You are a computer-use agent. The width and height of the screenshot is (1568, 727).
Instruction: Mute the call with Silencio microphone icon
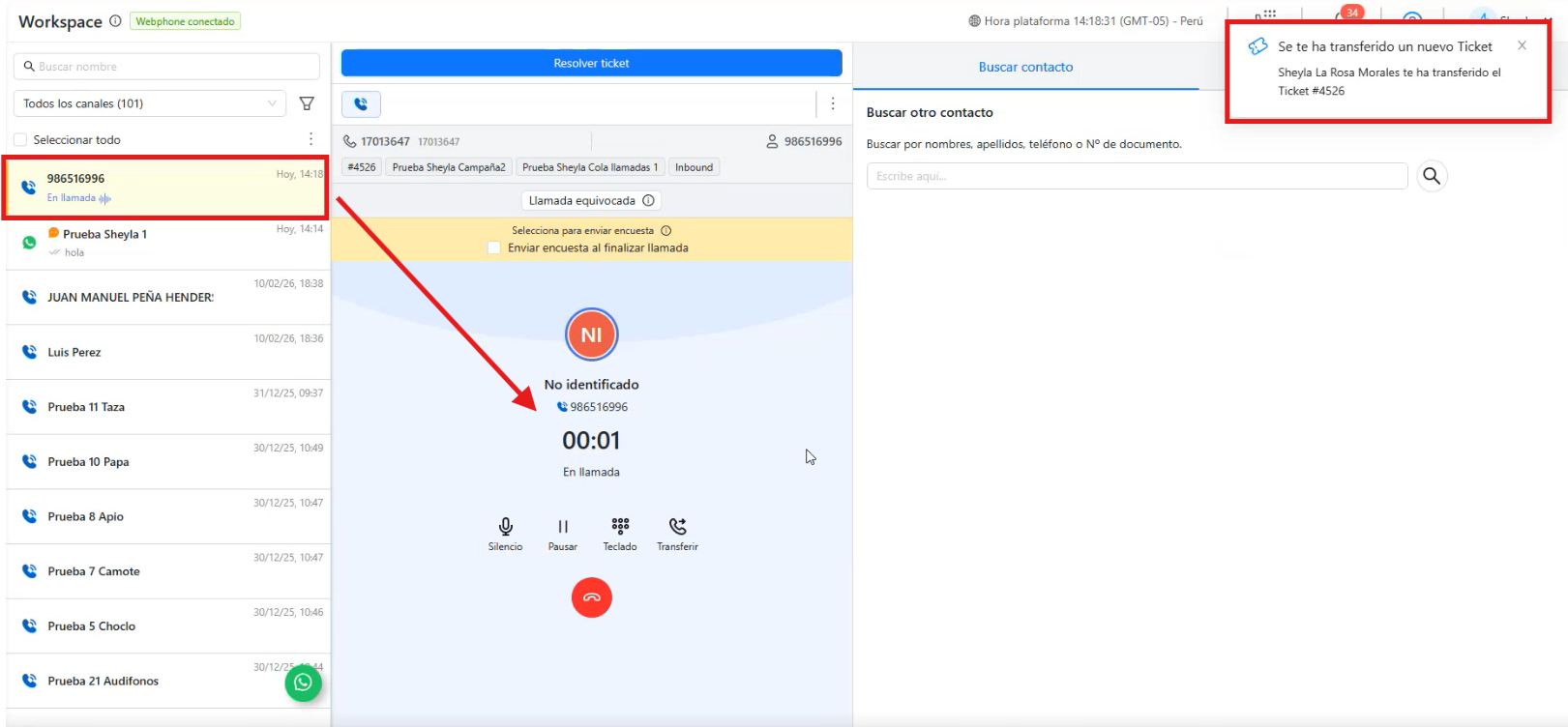[x=505, y=527]
